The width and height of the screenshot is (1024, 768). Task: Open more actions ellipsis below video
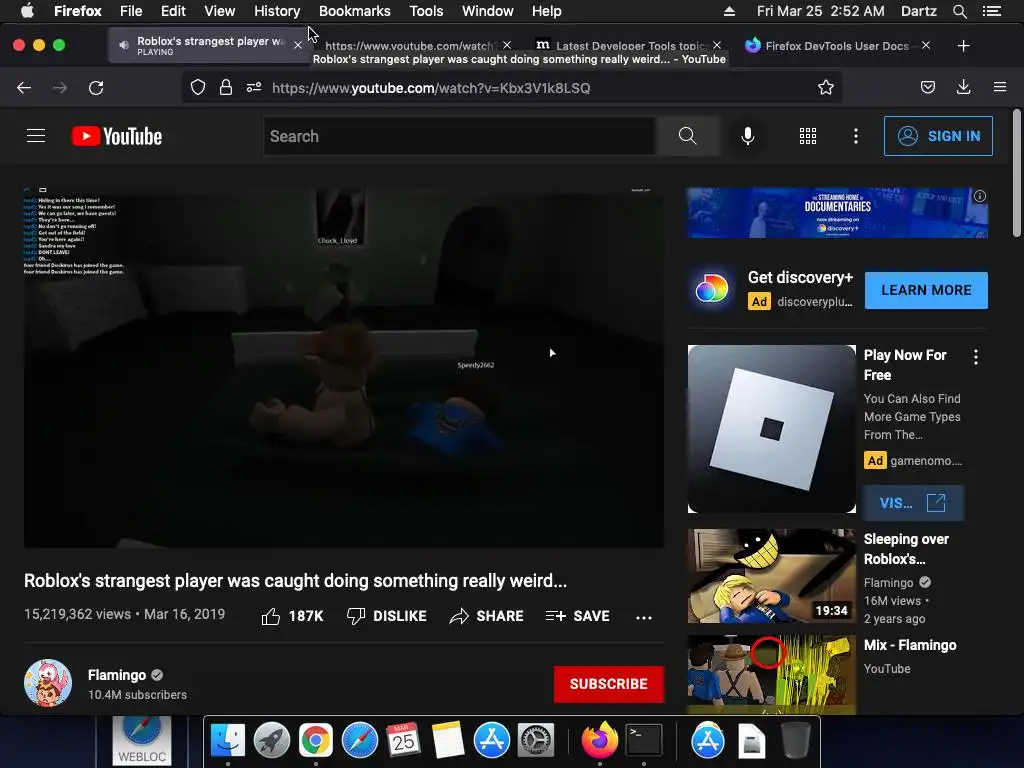tap(644, 617)
